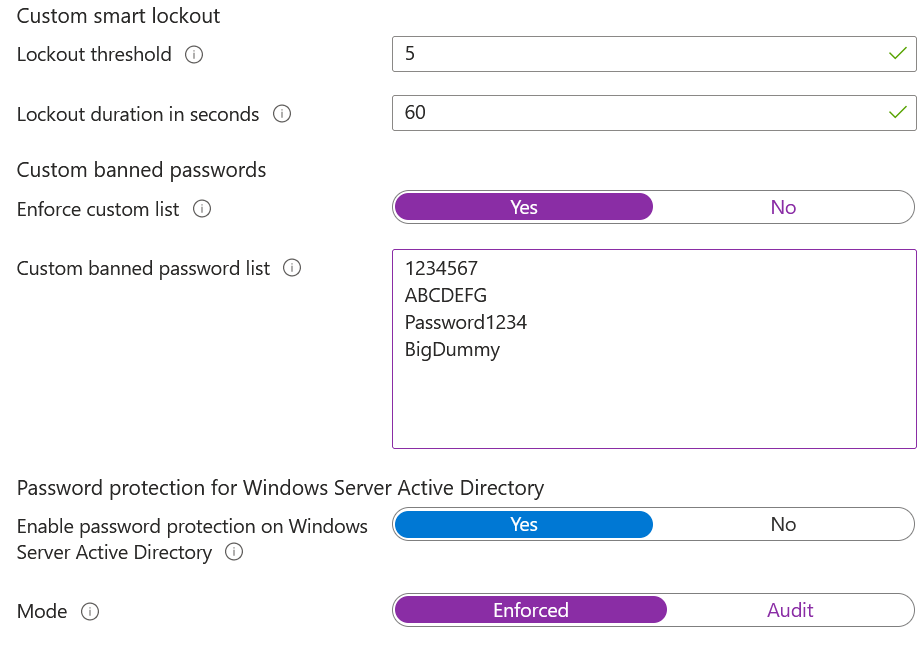Open info tooltip for Lockout duration in seconds
Screen dimensions: 922x646
(282, 114)
